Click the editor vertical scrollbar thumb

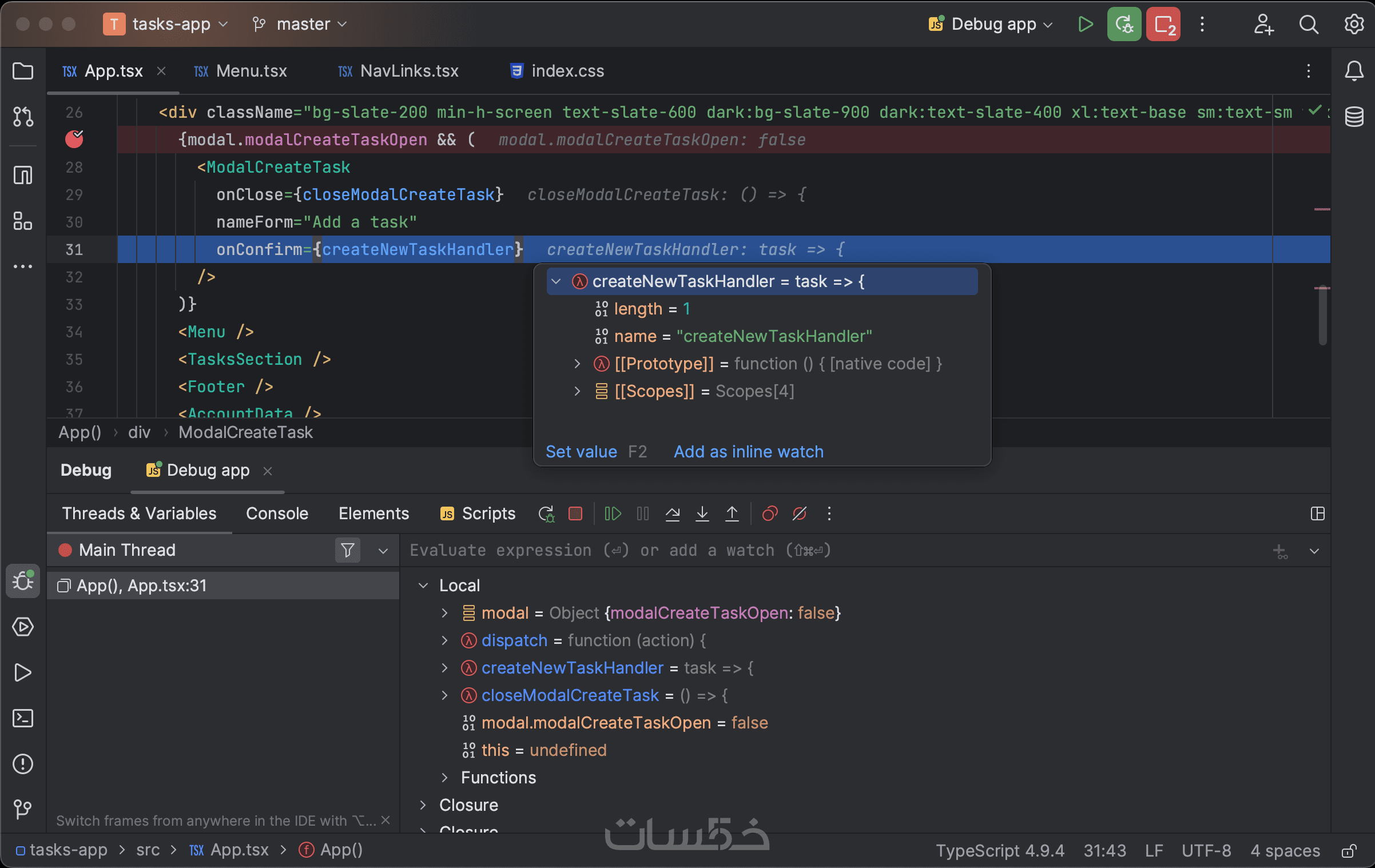click(1322, 316)
